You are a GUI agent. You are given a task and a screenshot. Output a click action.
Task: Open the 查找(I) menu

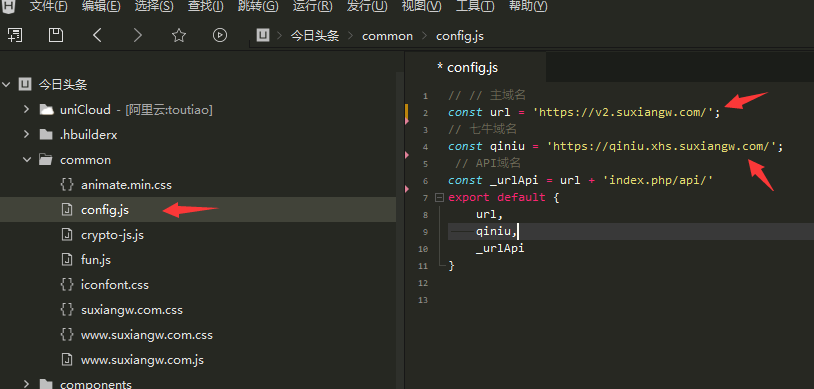(x=206, y=6)
